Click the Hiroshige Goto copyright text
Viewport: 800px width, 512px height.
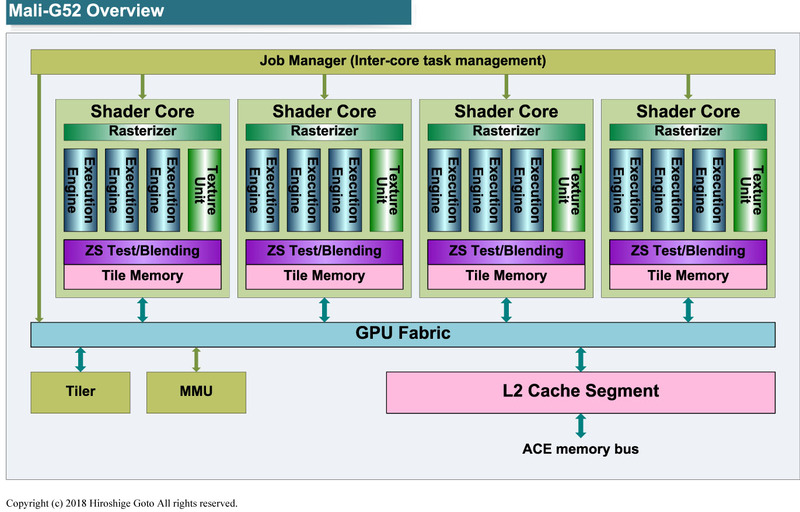coord(121,503)
